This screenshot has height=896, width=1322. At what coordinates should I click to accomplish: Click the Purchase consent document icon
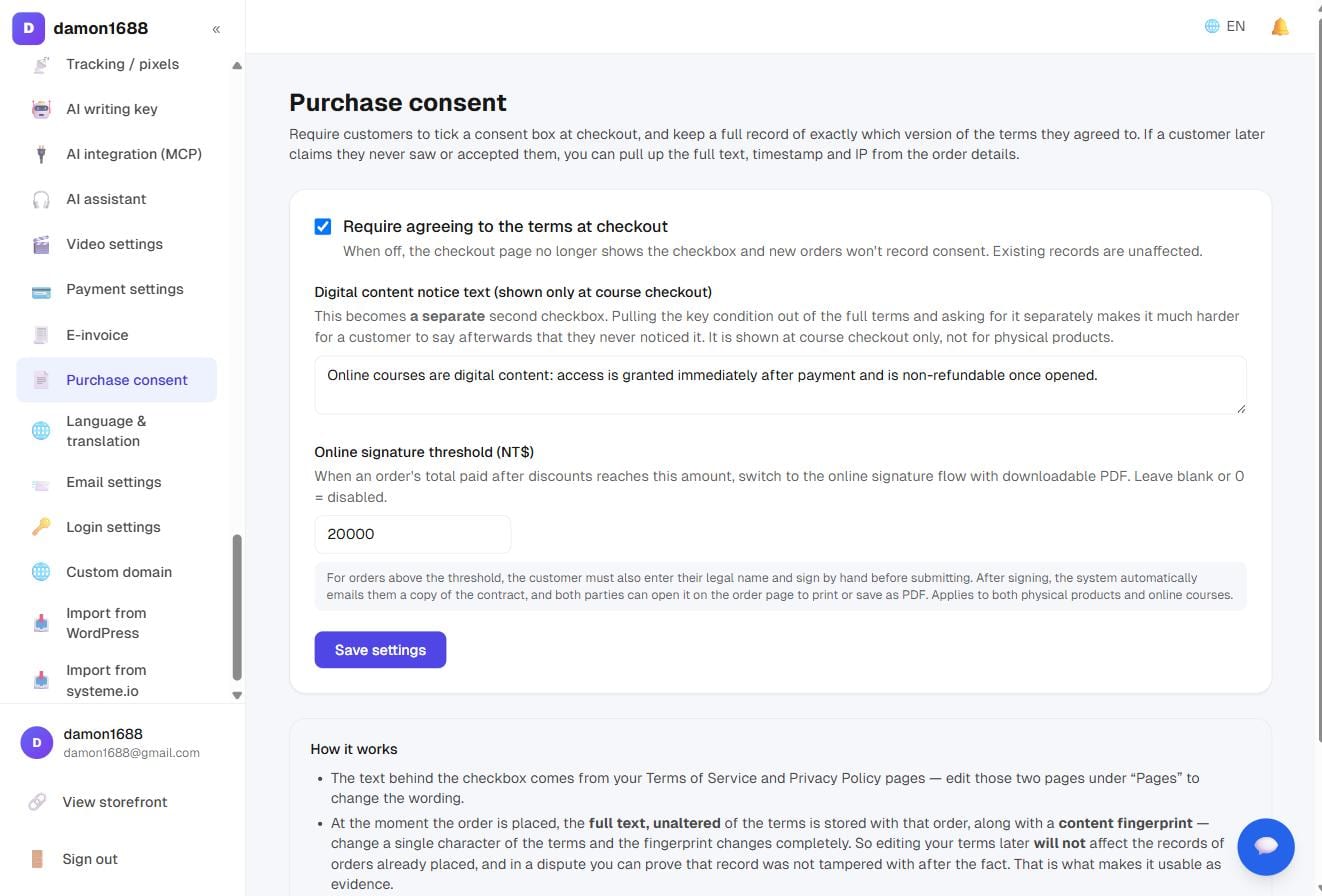coord(41,380)
